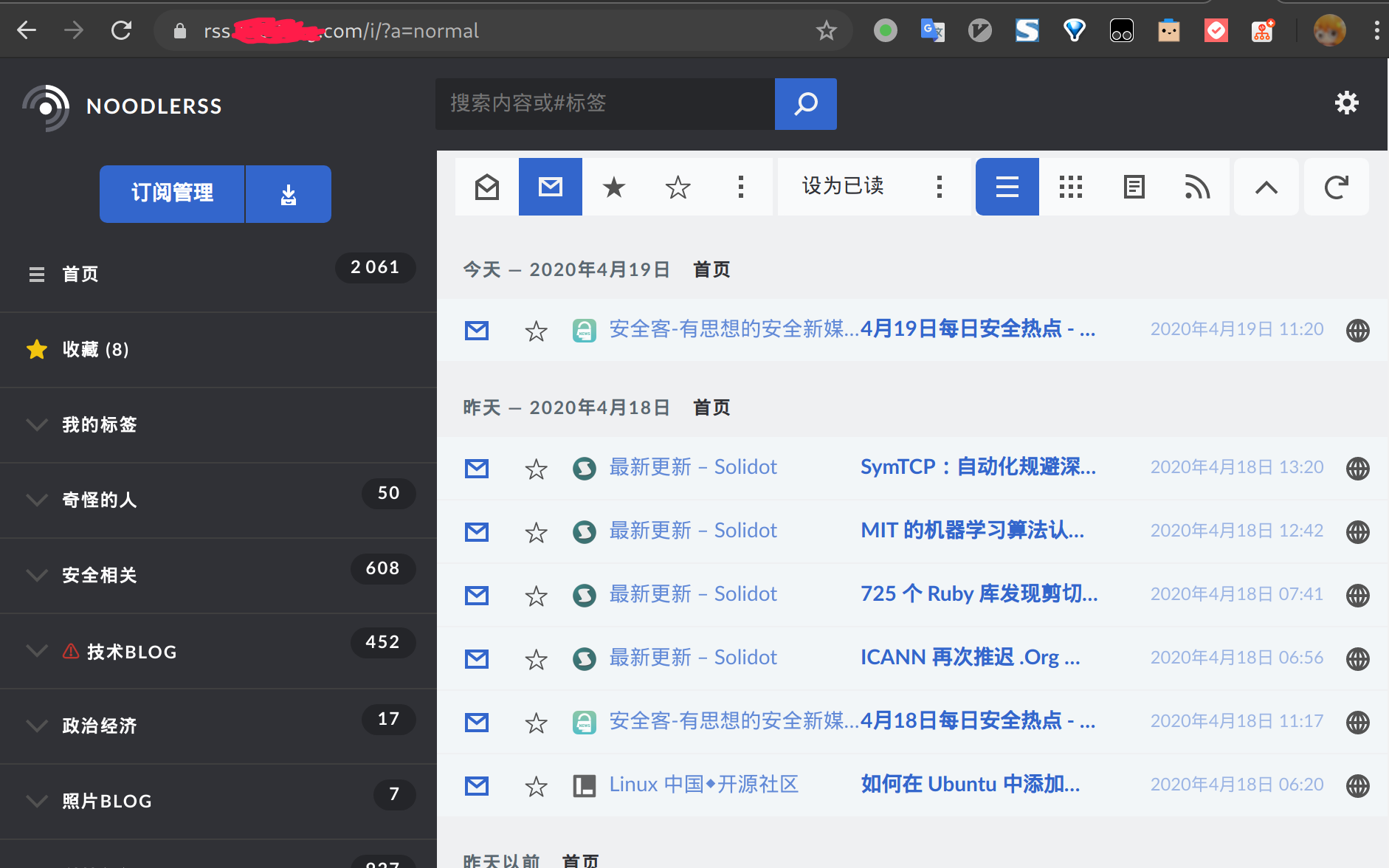Select 首页 in the sidebar

pyautogui.click(x=80, y=275)
